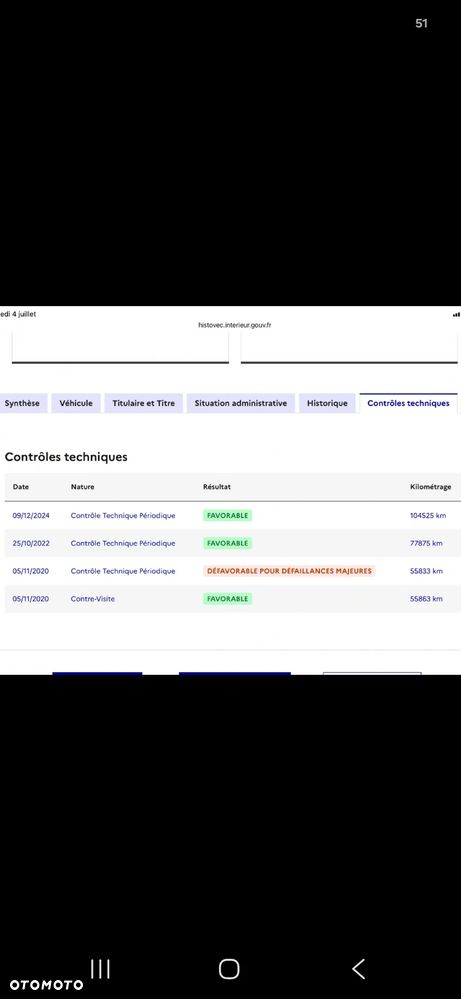Click the DÉFAVORABLE POUR DÉFAILLANCES MAJEURES badge

point(289,571)
